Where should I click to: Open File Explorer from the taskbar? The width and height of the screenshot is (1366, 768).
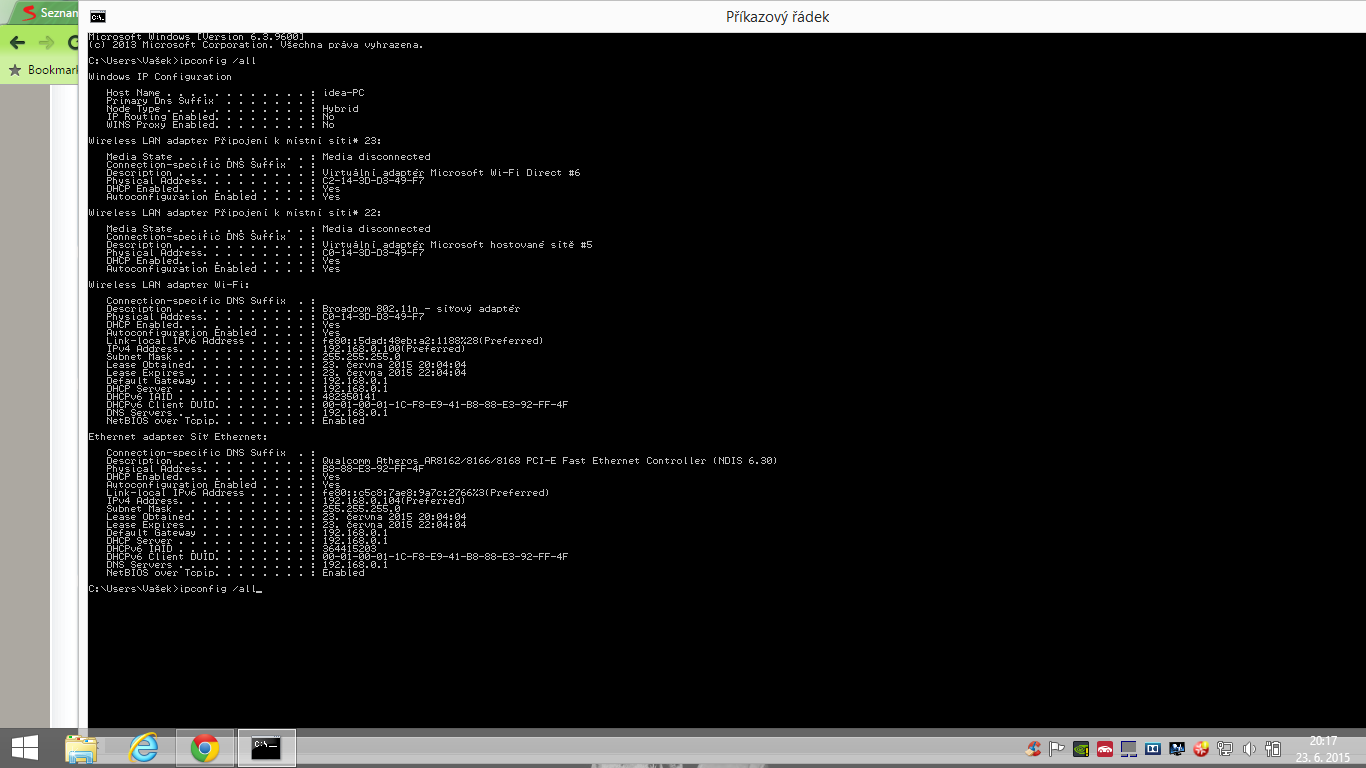tap(82, 747)
